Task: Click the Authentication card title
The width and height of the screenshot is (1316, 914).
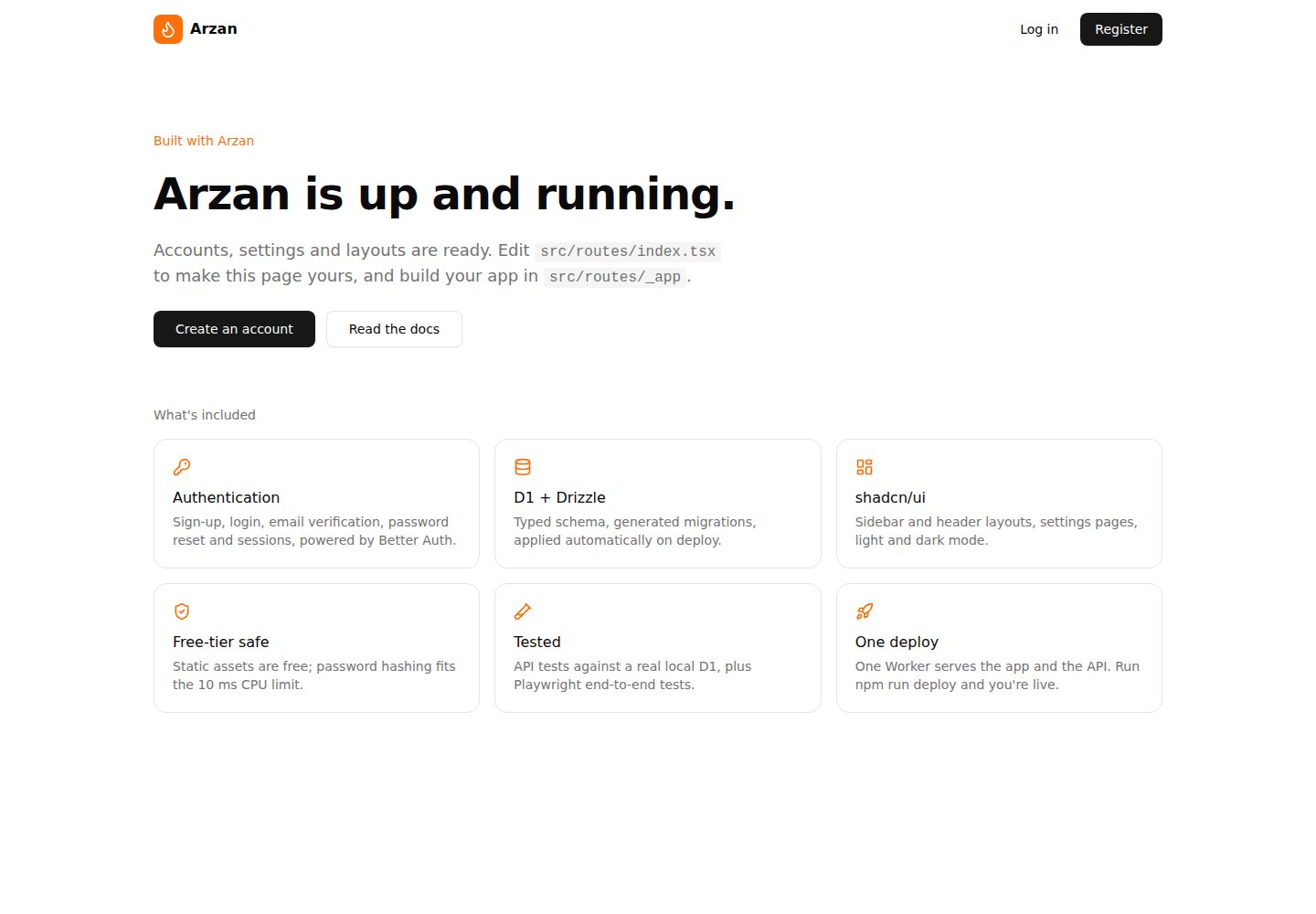Action: [227, 497]
